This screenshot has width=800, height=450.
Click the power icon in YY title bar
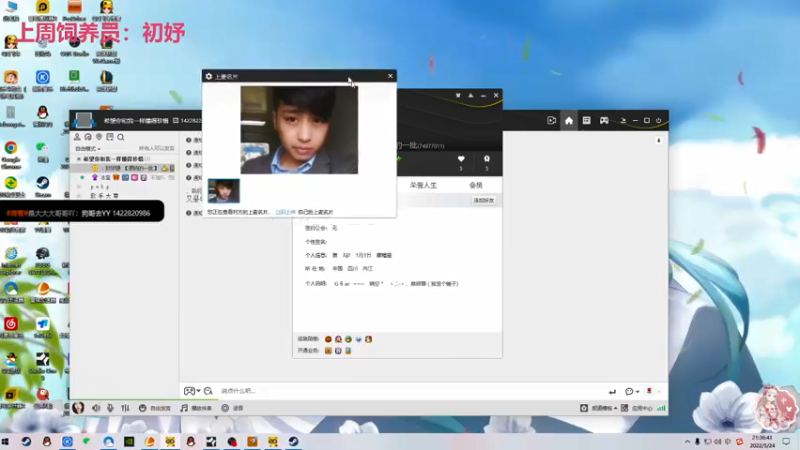point(659,121)
